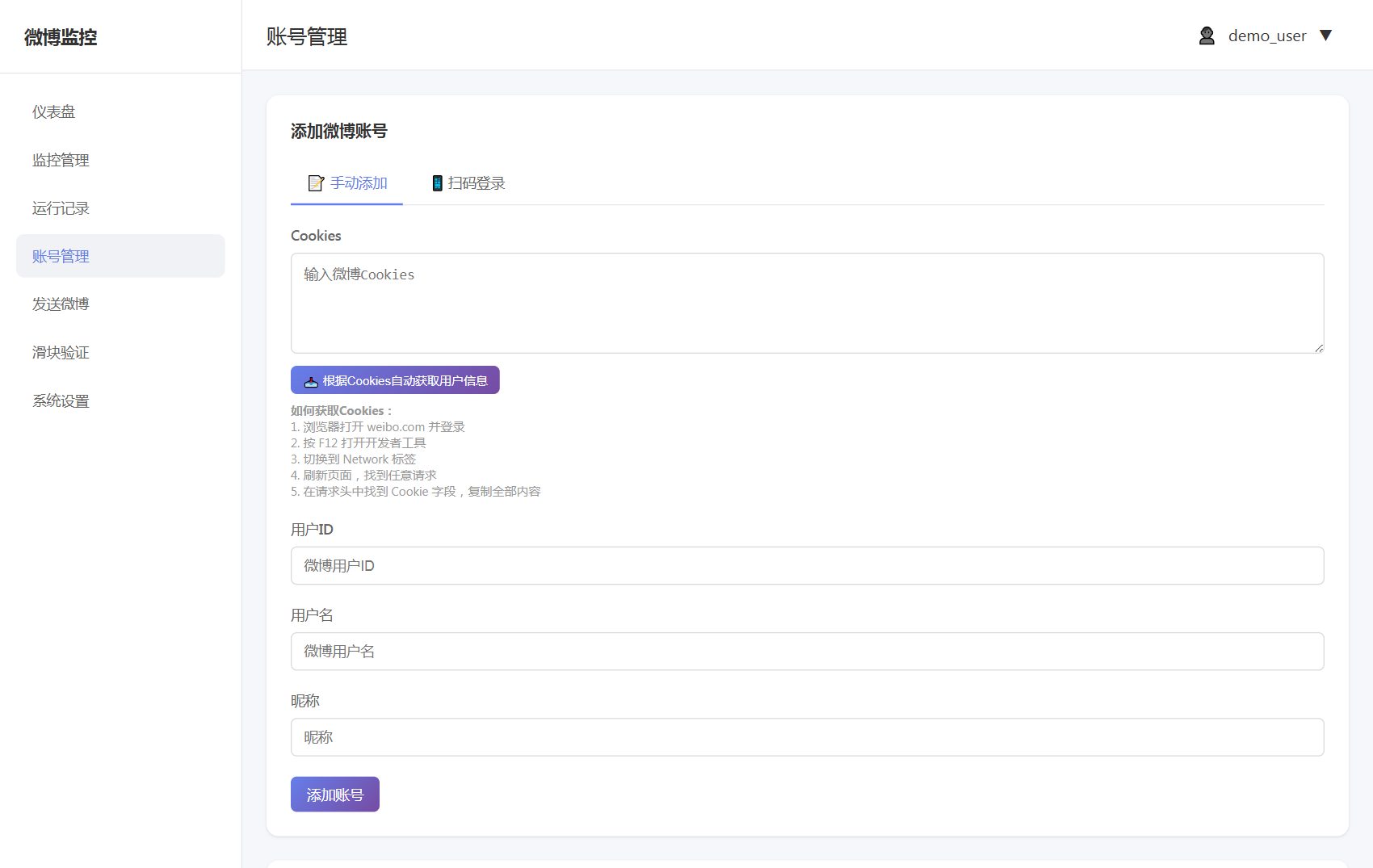Select the 手动添加 tab
The image size is (1373, 868).
pos(346,183)
